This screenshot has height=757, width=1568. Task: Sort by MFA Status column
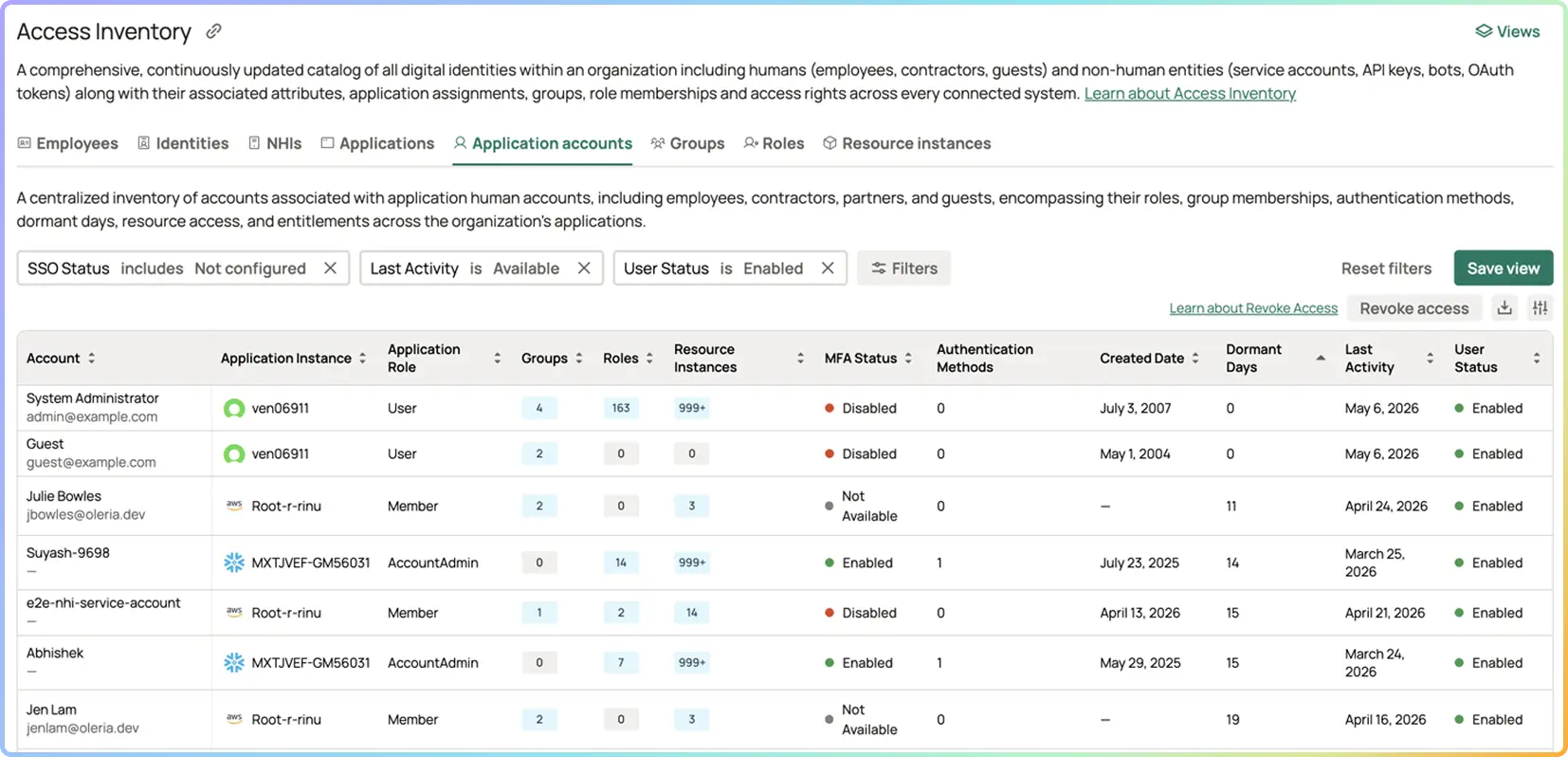pos(908,358)
